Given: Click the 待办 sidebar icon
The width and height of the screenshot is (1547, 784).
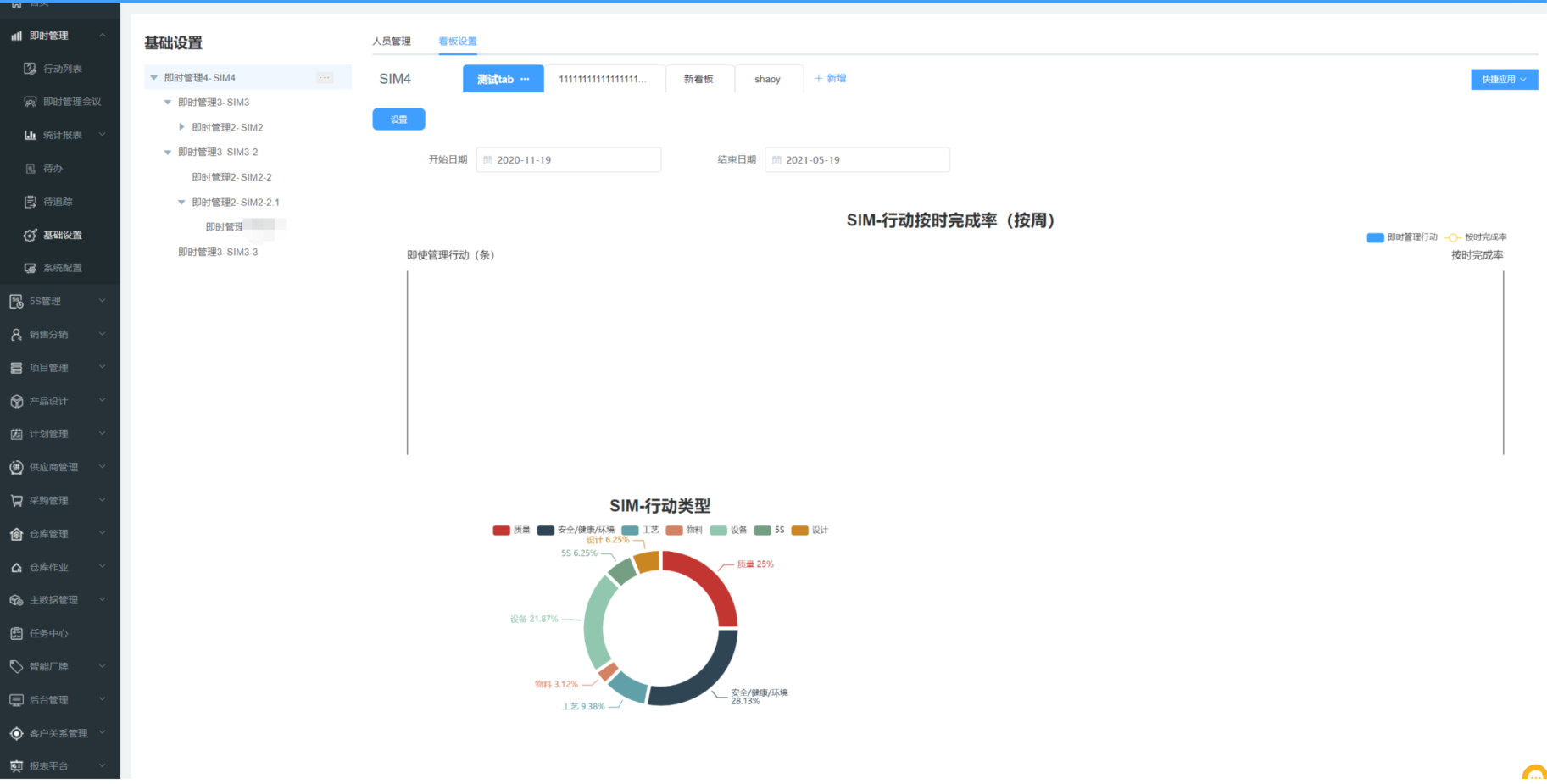Looking at the screenshot, I should pos(30,169).
